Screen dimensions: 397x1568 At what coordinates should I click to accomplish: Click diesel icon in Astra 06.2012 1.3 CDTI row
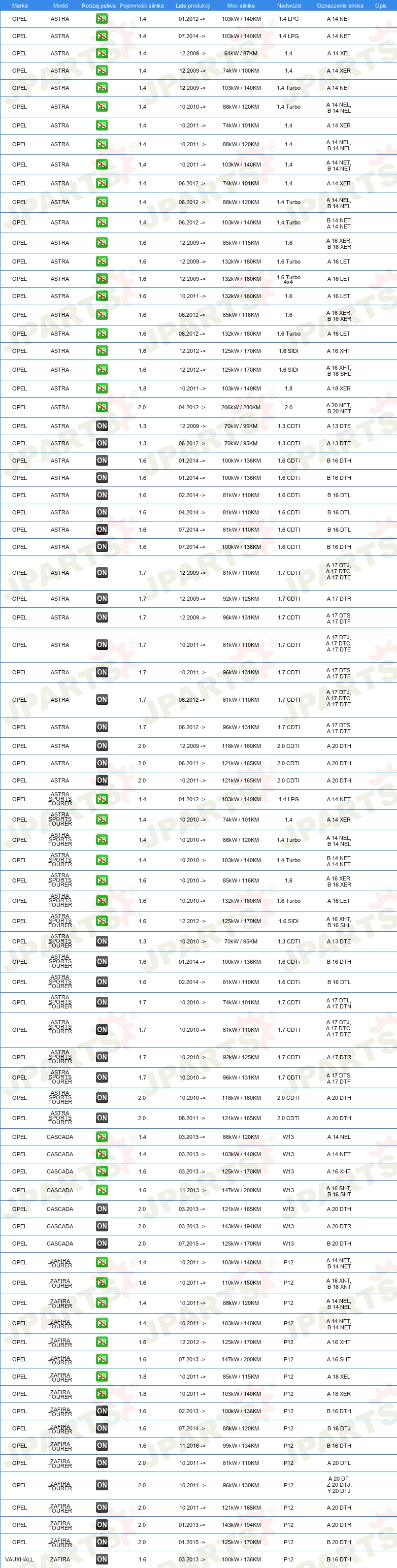(102, 443)
